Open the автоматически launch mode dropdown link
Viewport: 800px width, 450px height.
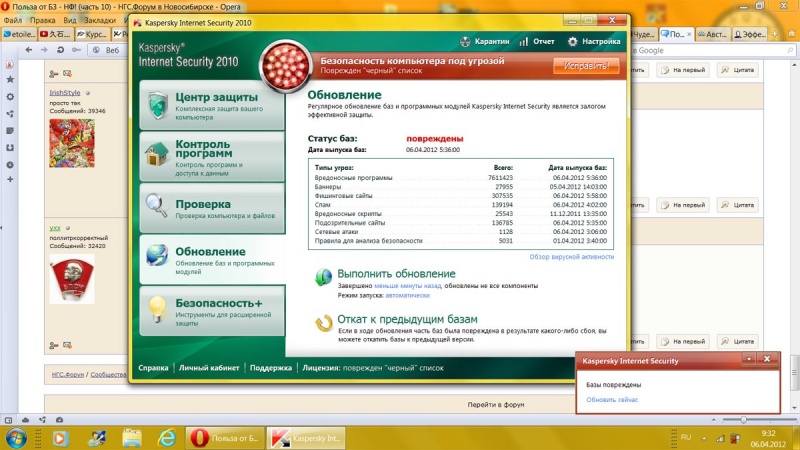(407, 295)
